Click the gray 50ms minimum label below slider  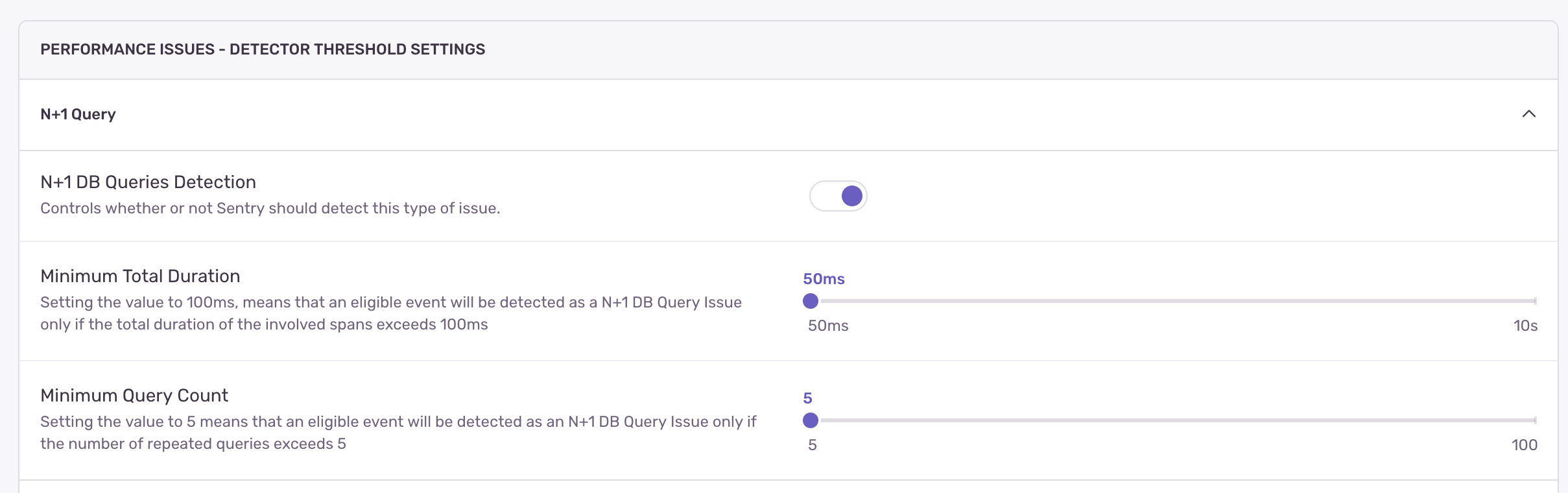(828, 326)
